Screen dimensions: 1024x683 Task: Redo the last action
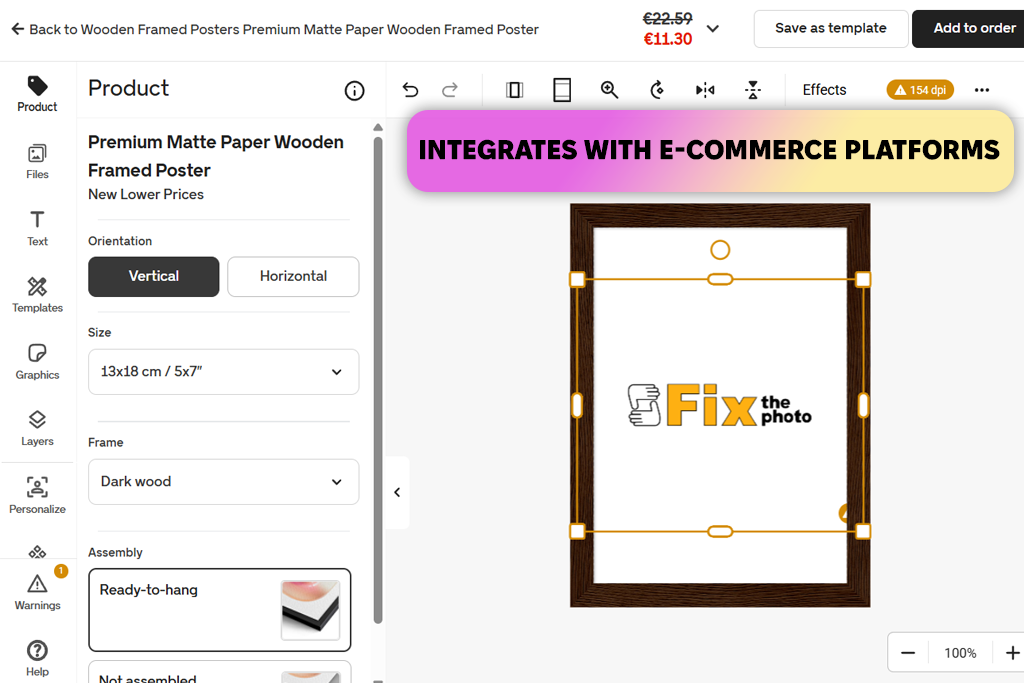point(450,89)
